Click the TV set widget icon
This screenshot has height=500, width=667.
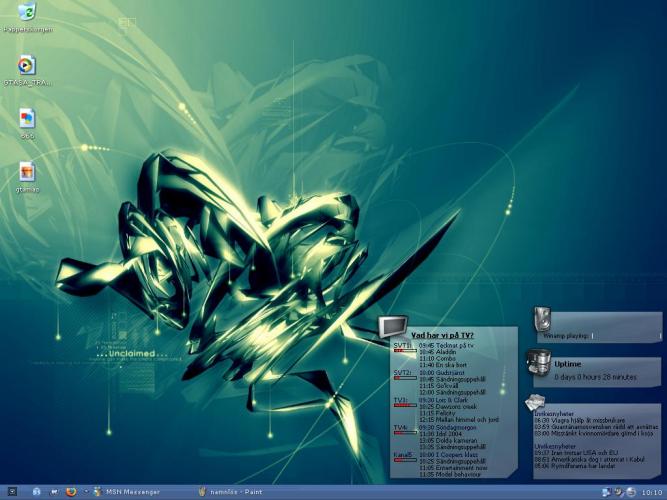[392, 326]
